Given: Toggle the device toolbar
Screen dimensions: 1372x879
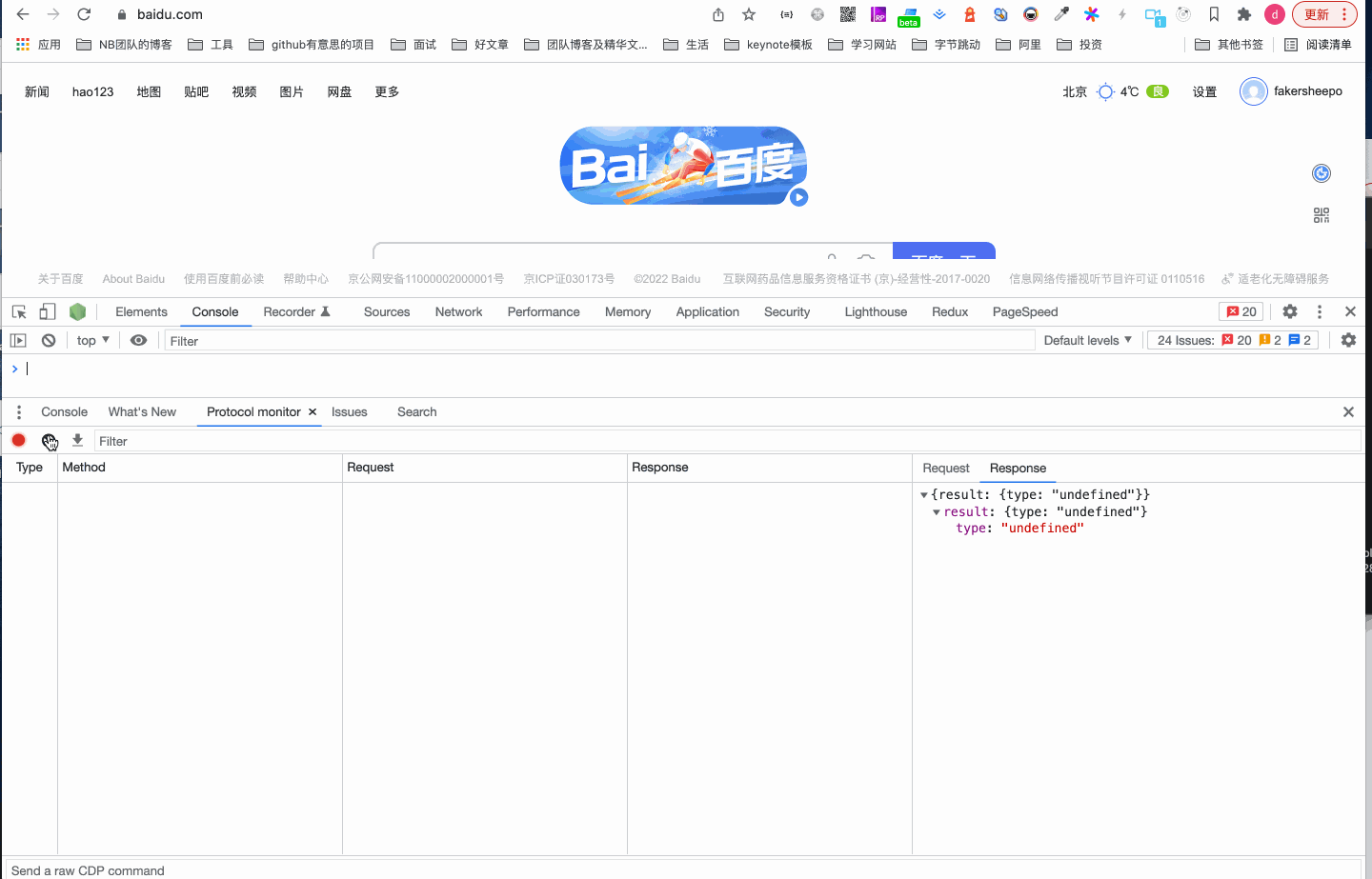Looking at the screenshot, I should point(48,311).
